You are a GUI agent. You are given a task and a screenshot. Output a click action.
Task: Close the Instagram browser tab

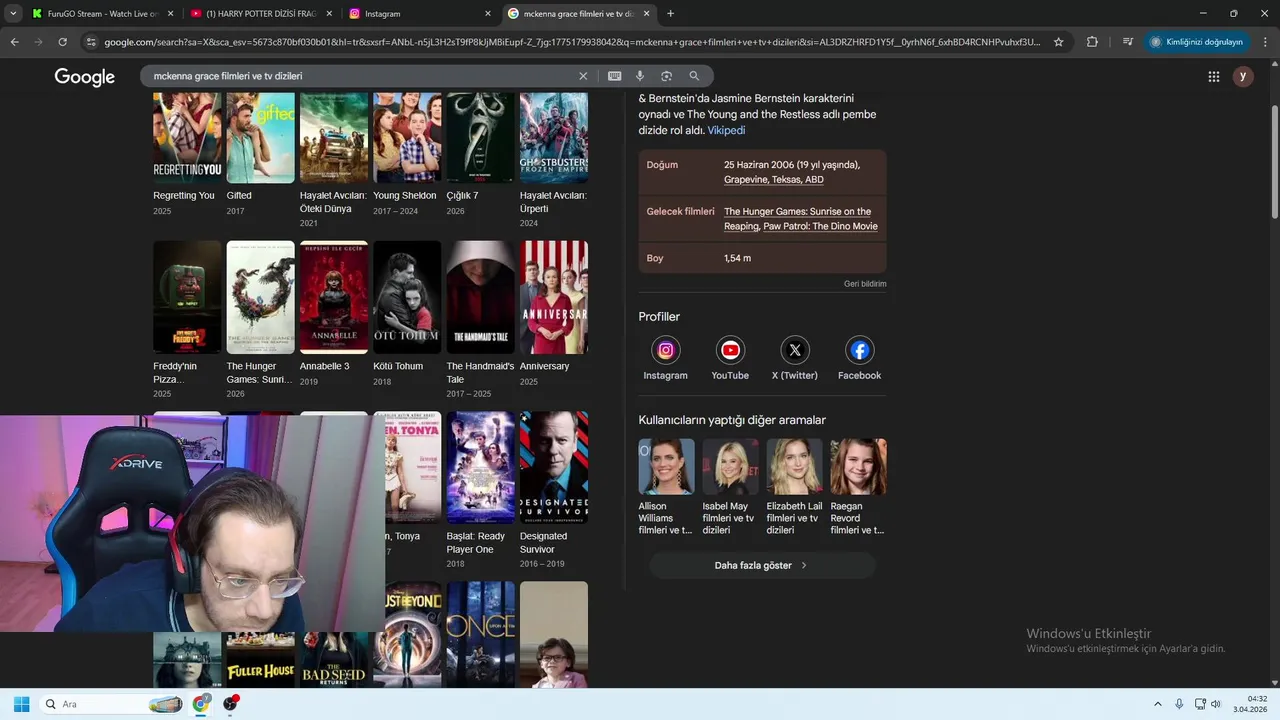pyautogui.click(x=488, y=14)
